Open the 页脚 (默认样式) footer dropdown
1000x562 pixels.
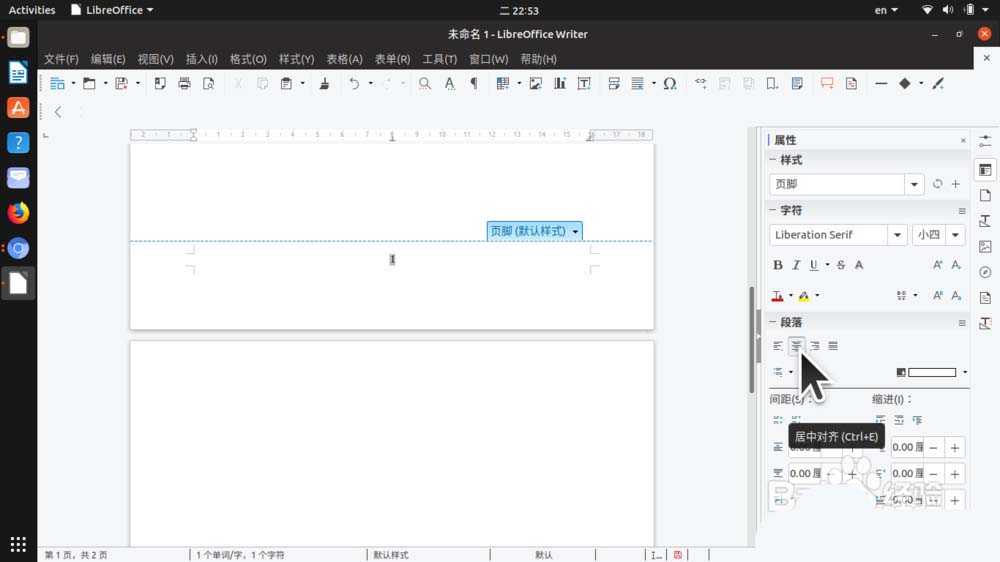pyautogui.click(x=575, y=231)
